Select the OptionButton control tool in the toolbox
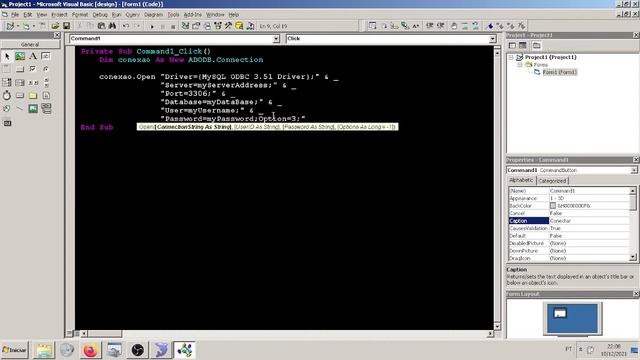This screenshot has width=640, height=360. click(46, 69)
